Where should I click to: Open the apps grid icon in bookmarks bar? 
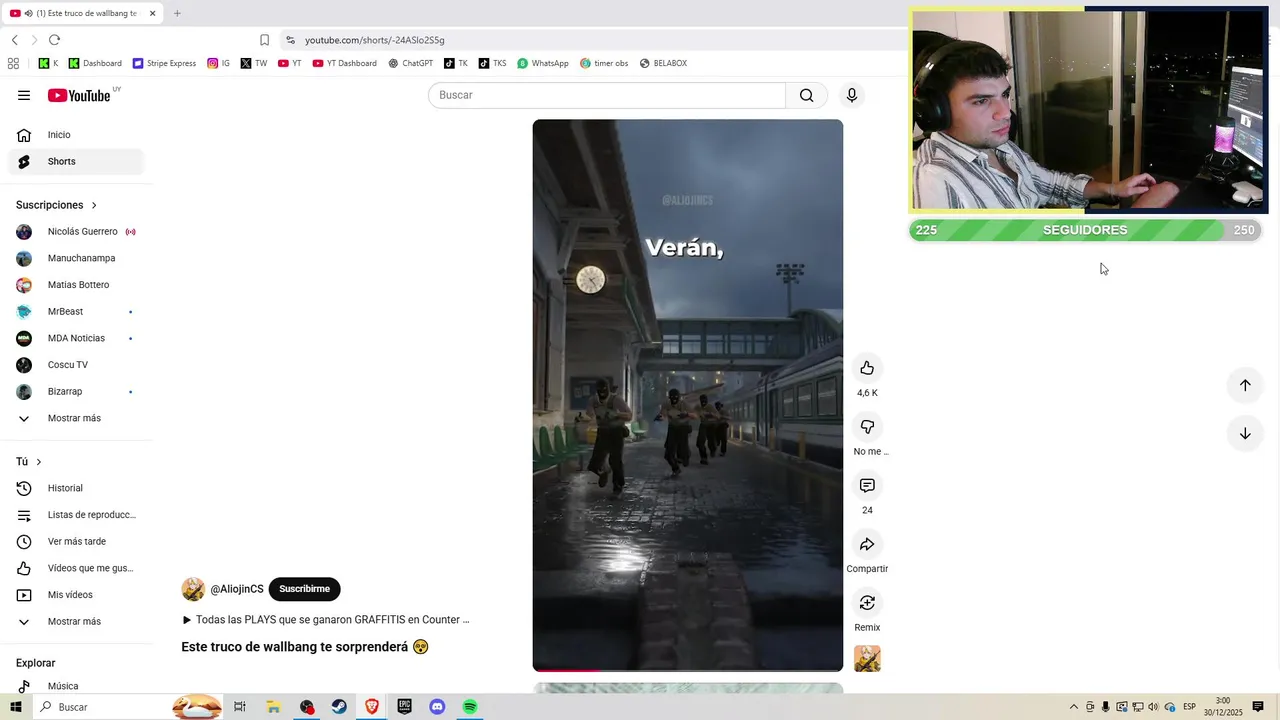tap(13, 63)
